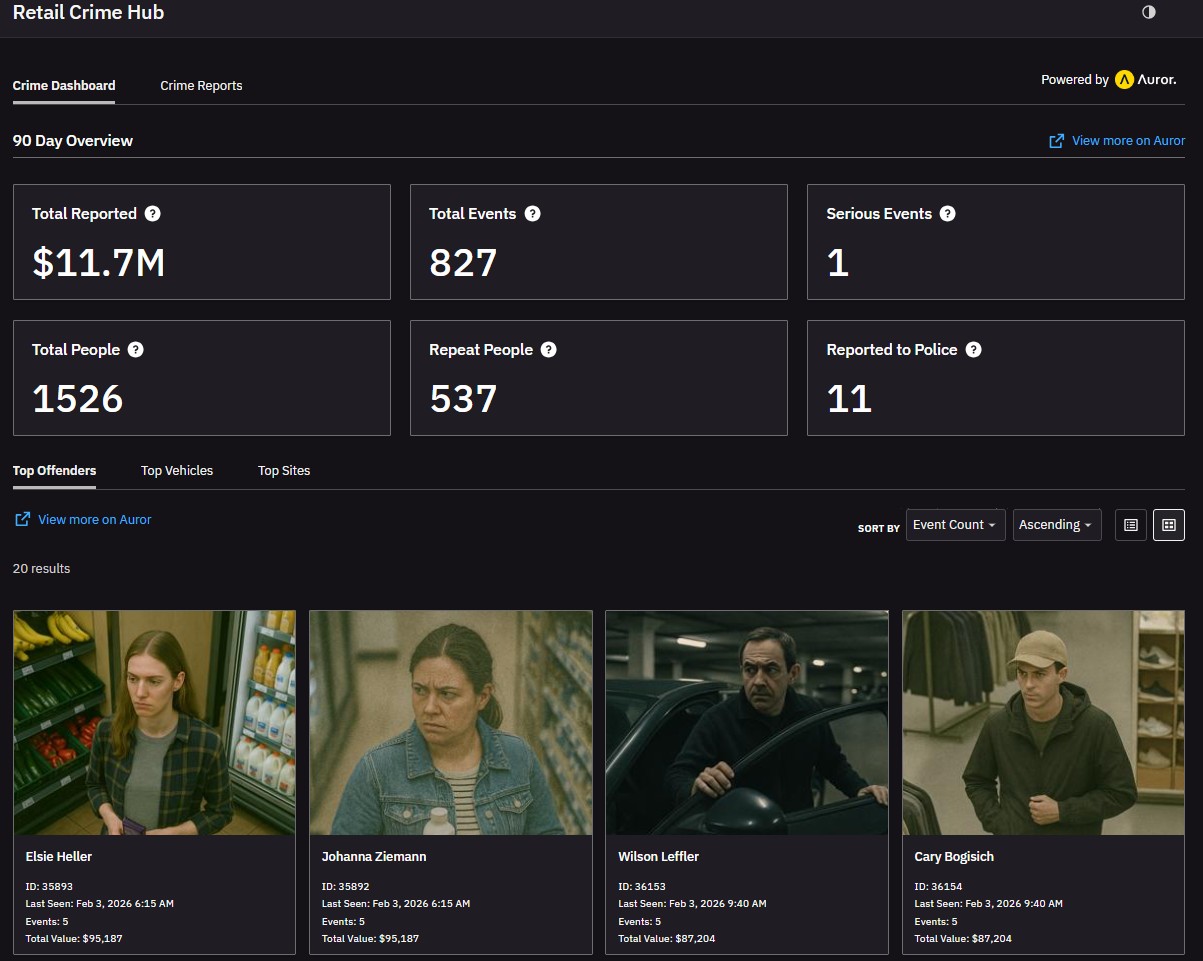Viewport: 1203px width, 961px height.
Task: Select the Cary Bogisich name label
Action: click(954, 857)
